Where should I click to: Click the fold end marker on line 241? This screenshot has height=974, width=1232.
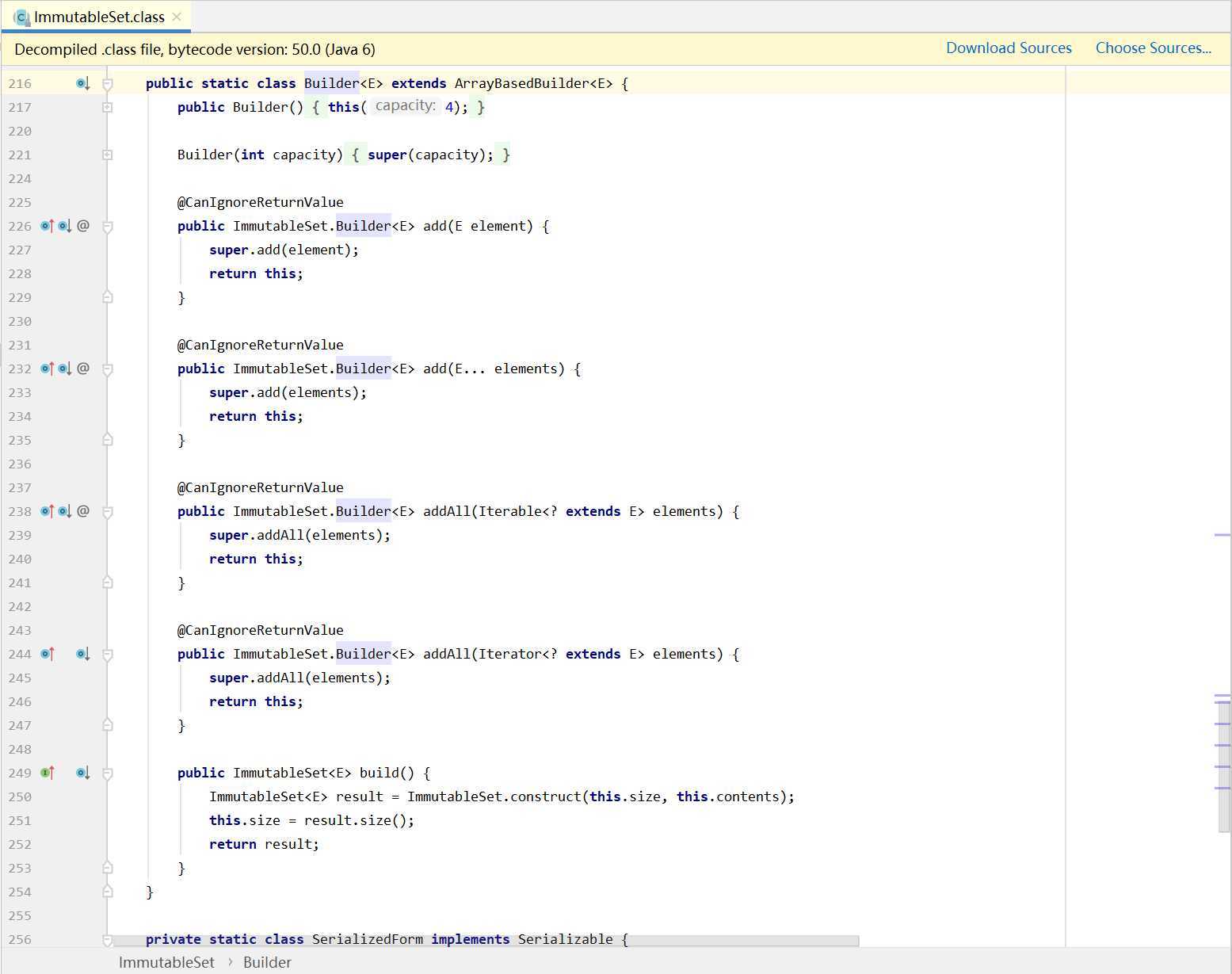tap(108, 582)
